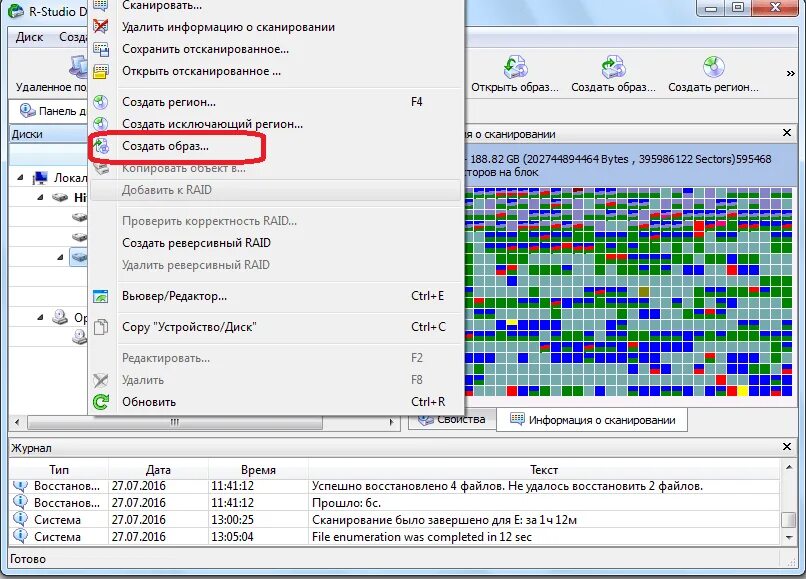Click the Диски column header
This screenshot has height=579, width=806.
point(49,134)
